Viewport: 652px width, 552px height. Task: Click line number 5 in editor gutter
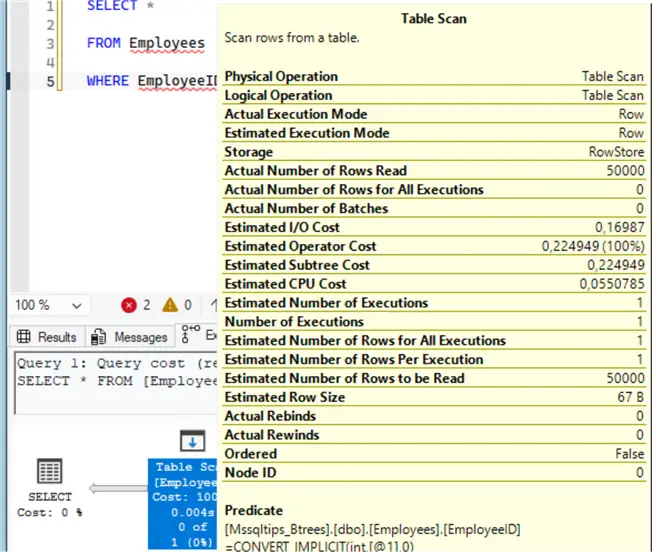point(50,81)
